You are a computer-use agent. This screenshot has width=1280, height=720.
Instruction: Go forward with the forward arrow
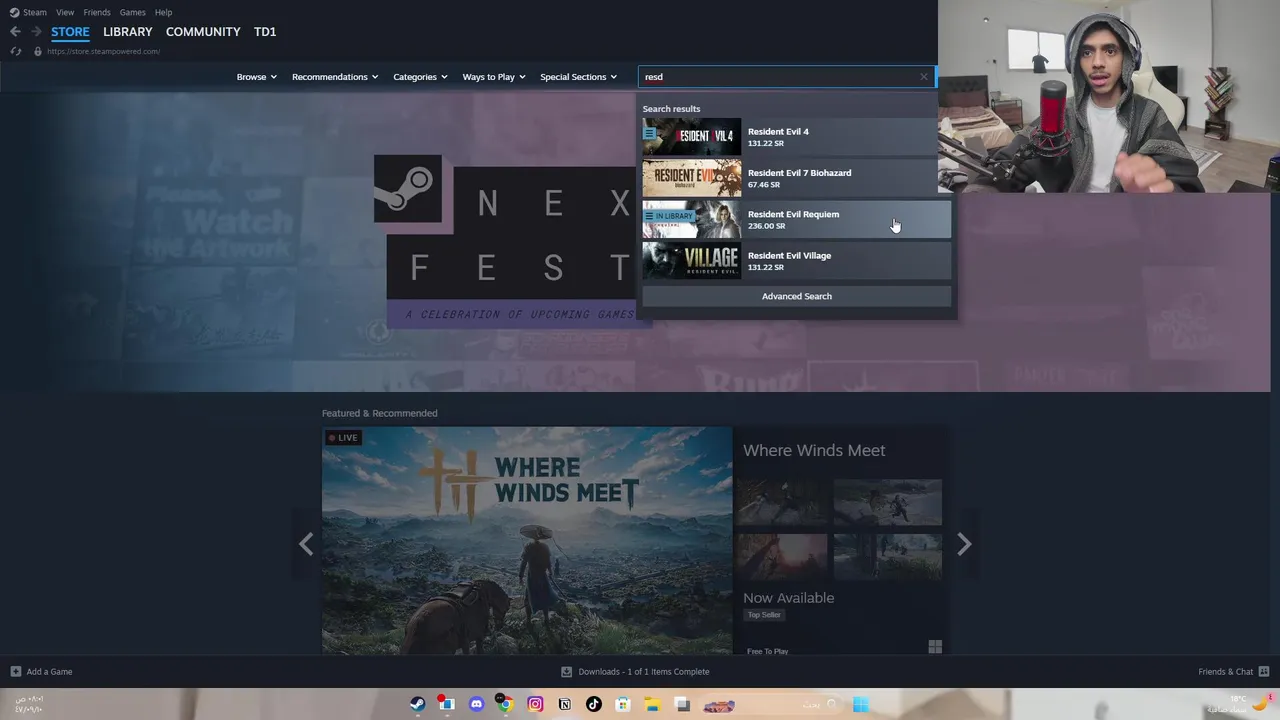tap(36, 32)
